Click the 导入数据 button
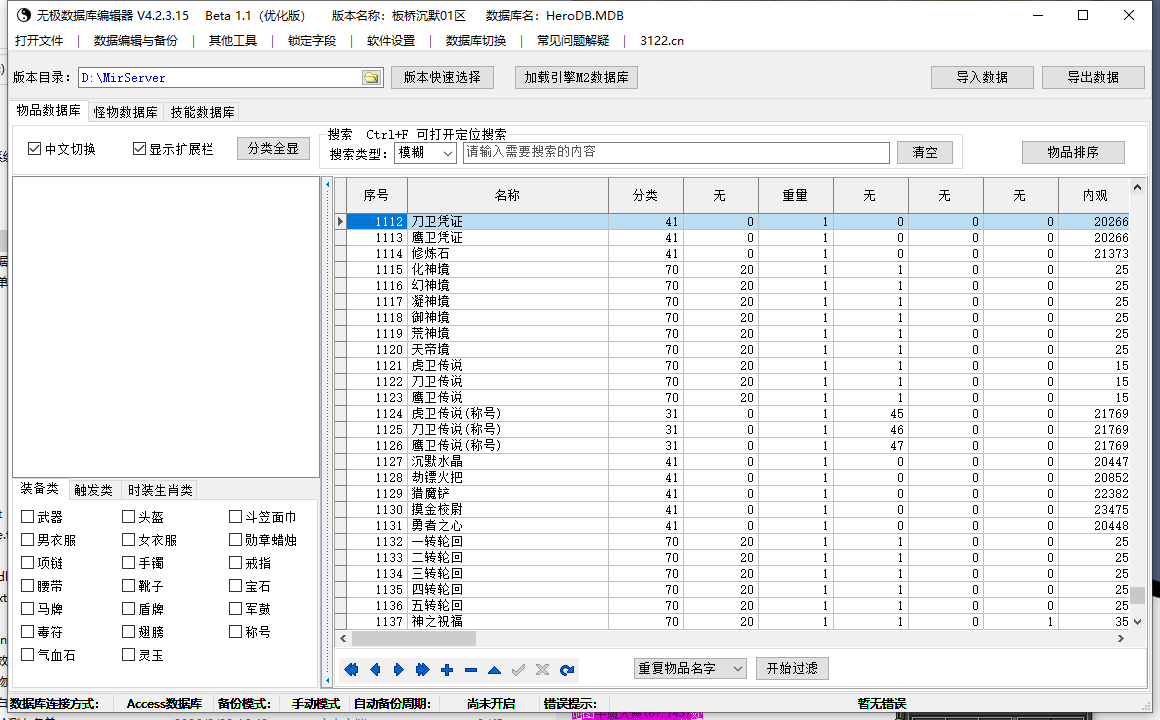 point(982,78)
